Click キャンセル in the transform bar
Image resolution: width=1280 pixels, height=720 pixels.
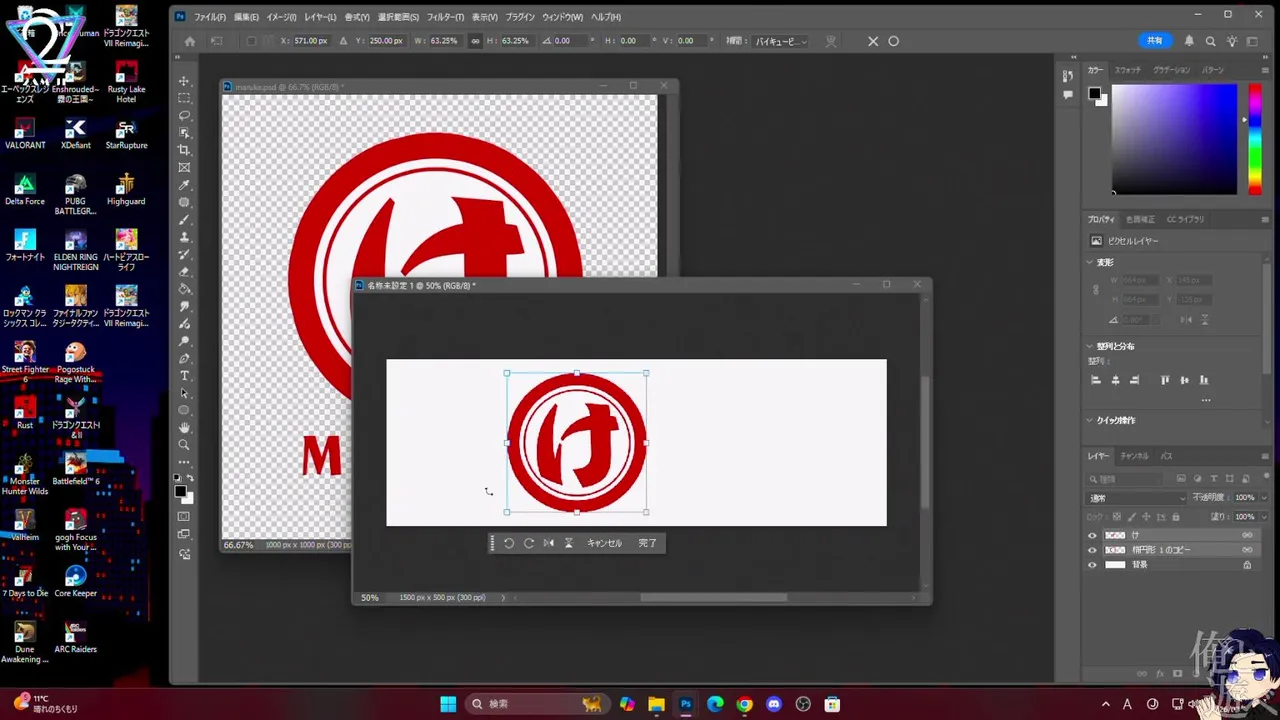click(x=604, y=543)
